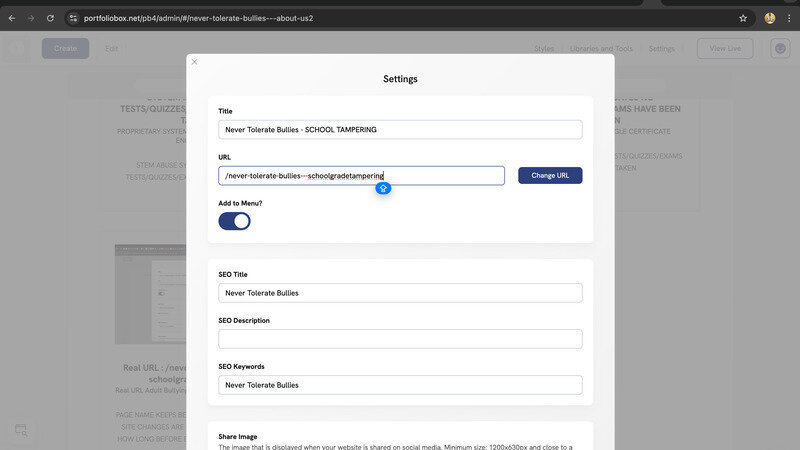Click the blue badge icon below URL field

382,188
